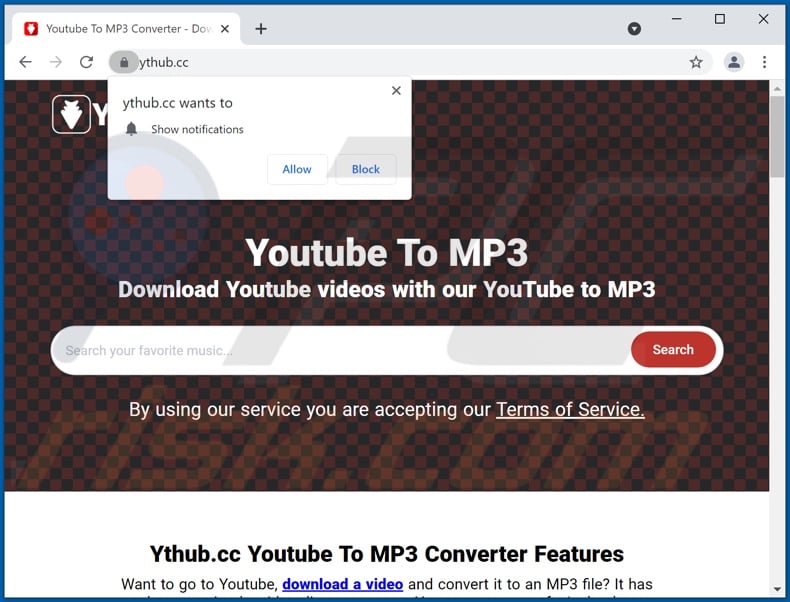Click the Ythub site logo
Screen dimensions: 790x602
pyautogui.click(x=72, y=115)
